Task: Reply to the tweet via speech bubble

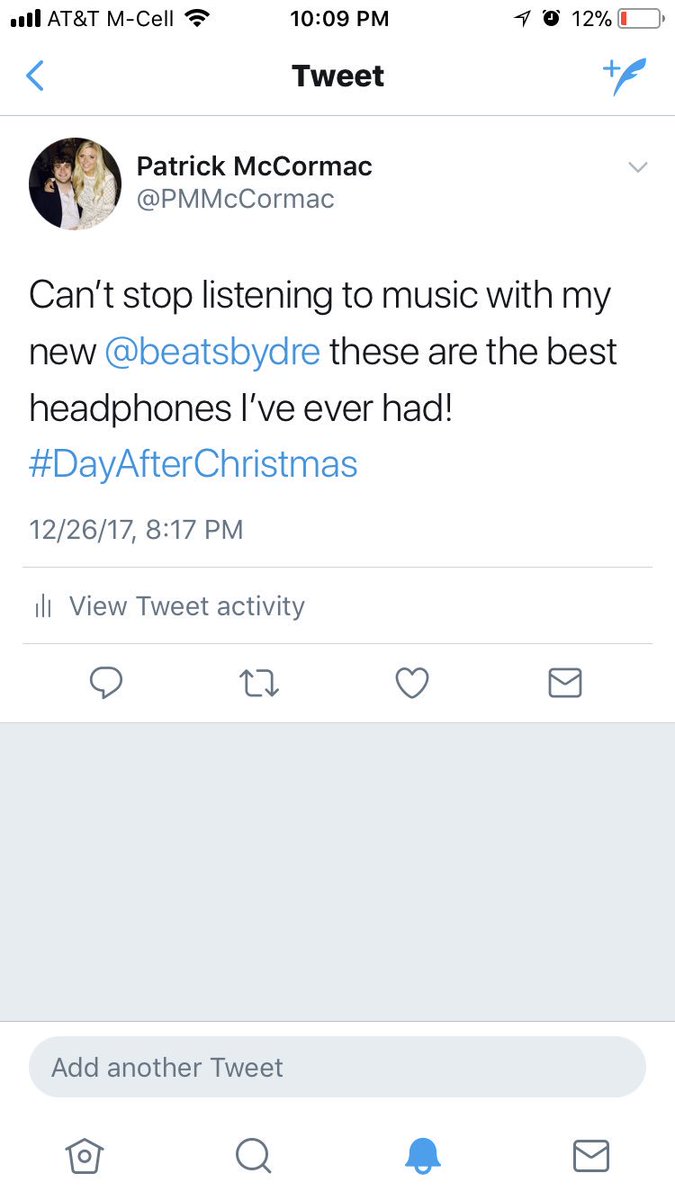Action: pyautogui.click(x=106, y=683)
